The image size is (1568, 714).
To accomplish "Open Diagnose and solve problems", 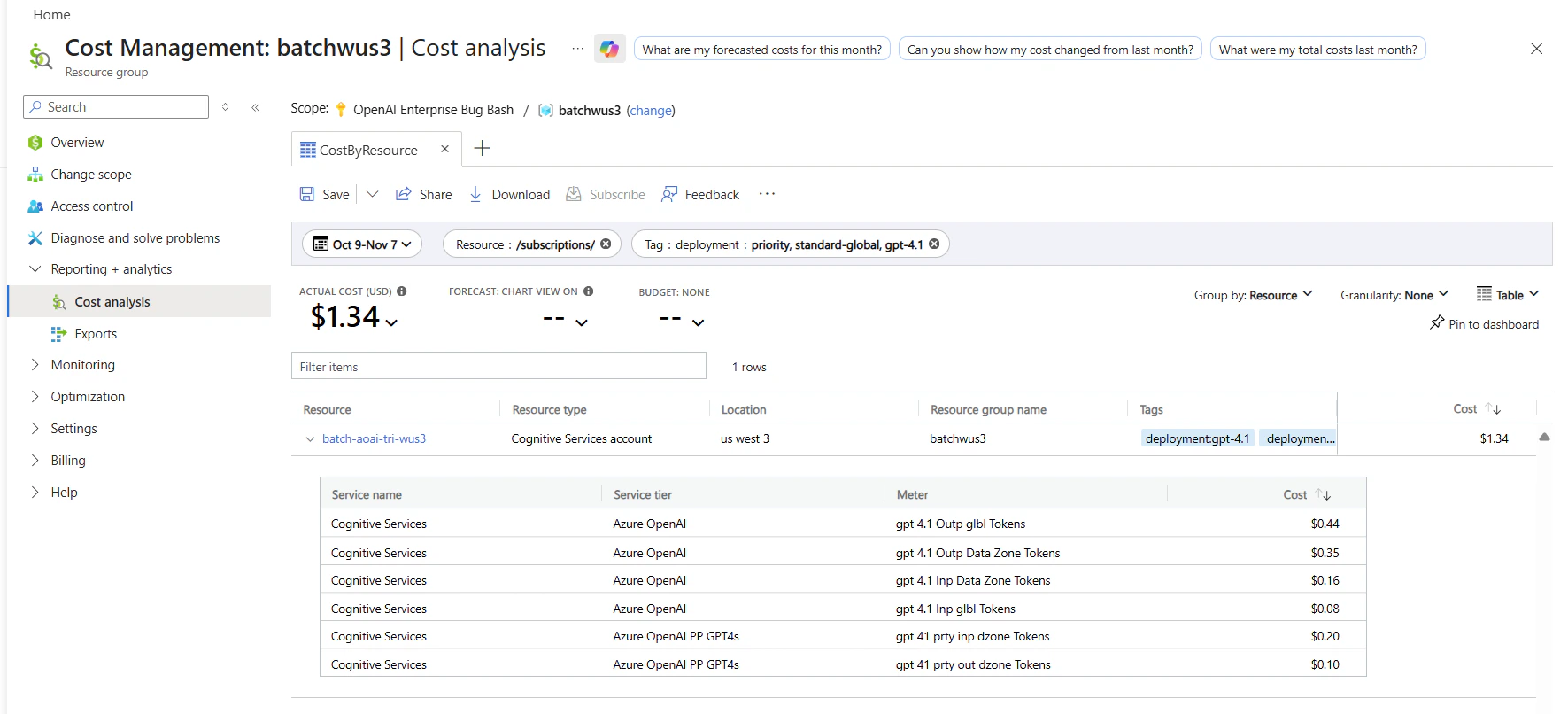I will (x=135, y=238).
